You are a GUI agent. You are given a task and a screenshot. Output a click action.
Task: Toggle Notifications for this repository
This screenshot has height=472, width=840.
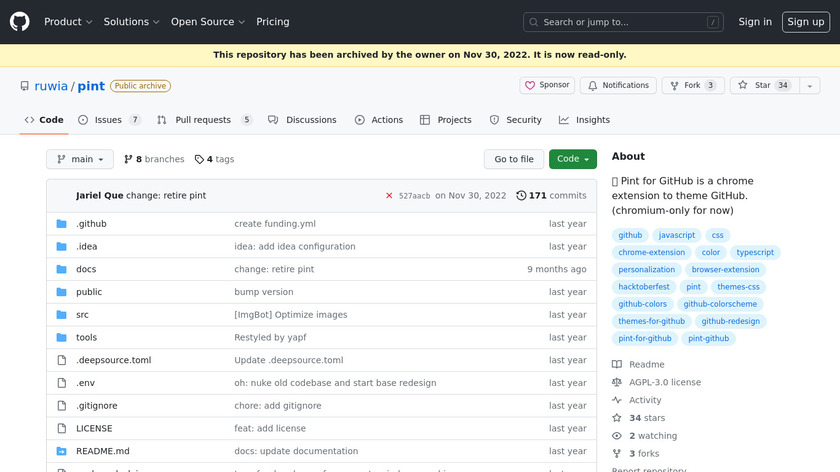pyautogui.click(x=618, y=86)
